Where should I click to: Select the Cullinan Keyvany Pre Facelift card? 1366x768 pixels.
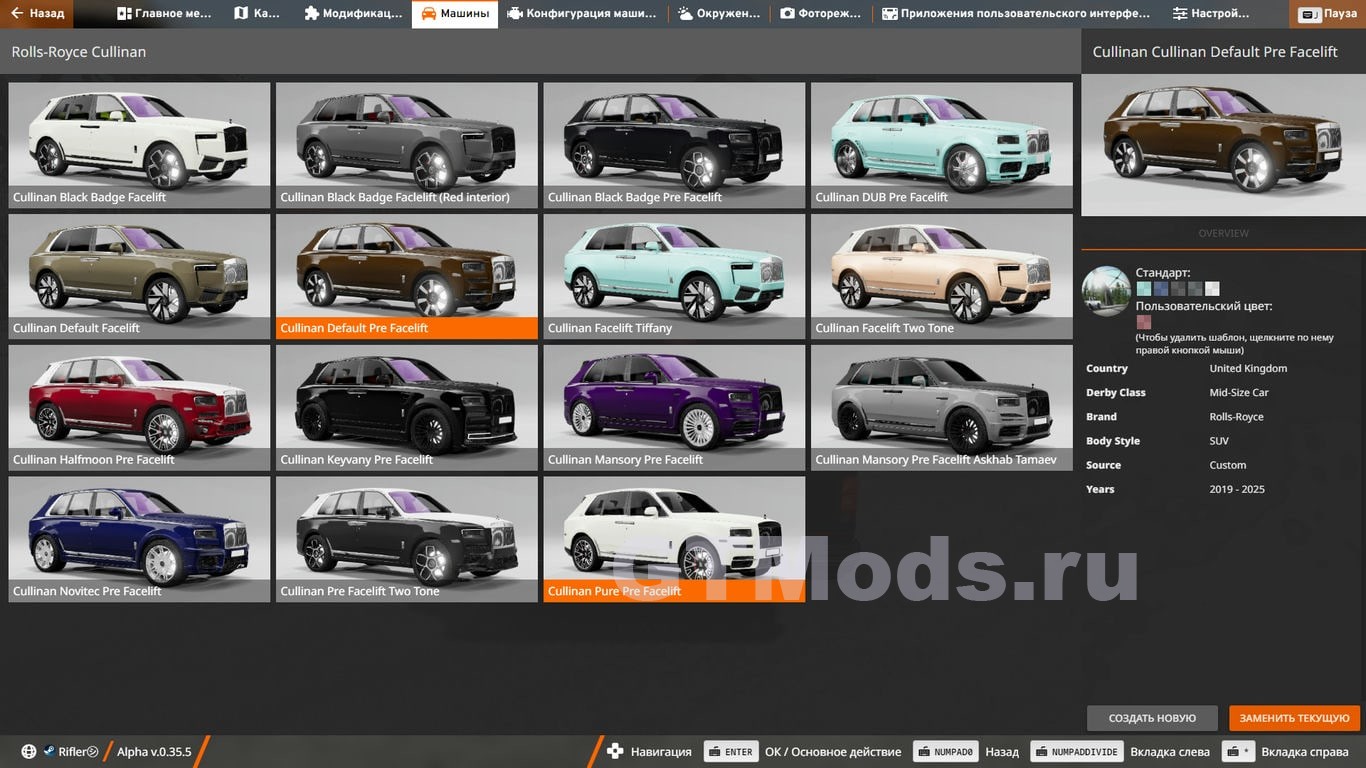click(x=407, y=408)
